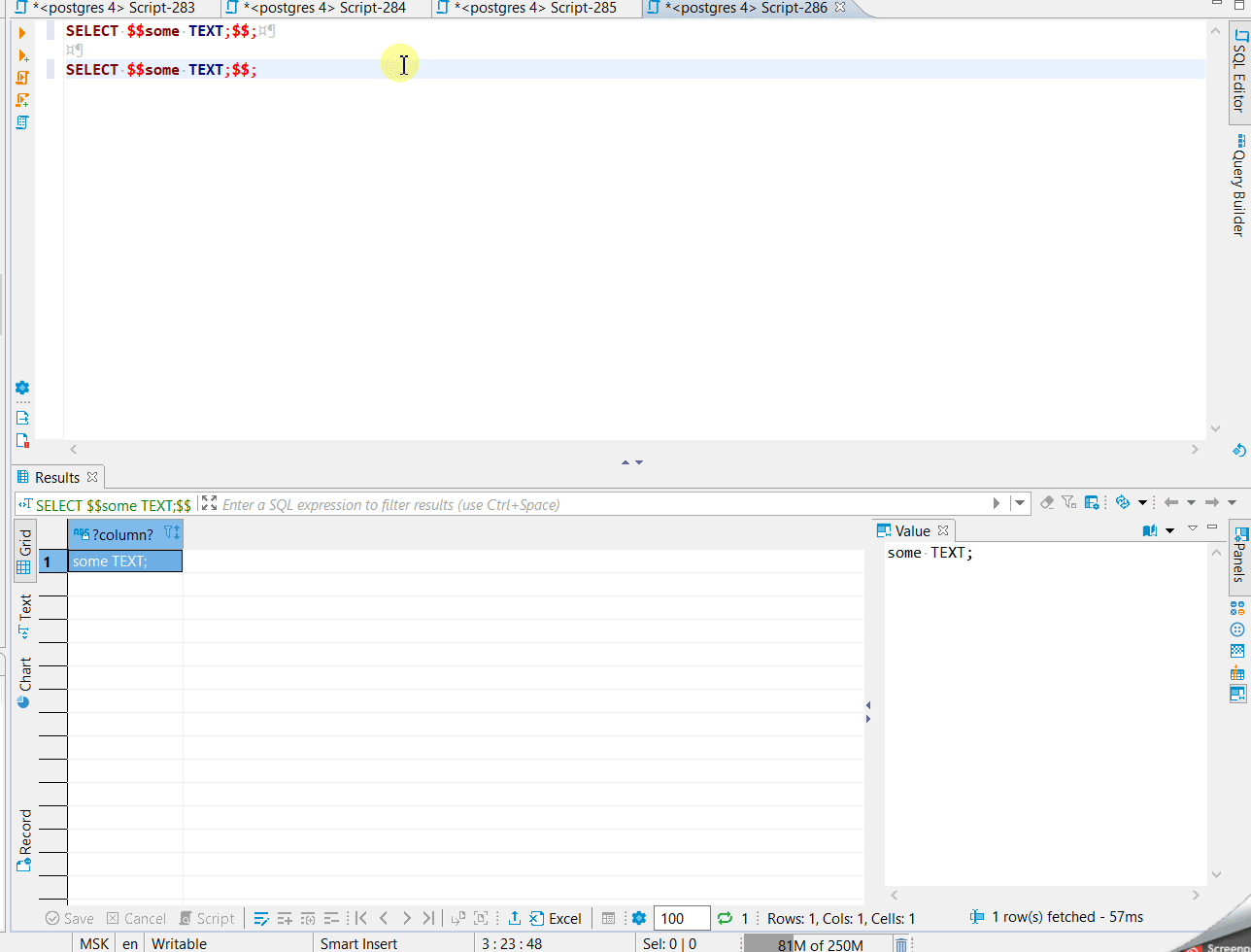Open the SQL editor settings gear

(21, 388)
